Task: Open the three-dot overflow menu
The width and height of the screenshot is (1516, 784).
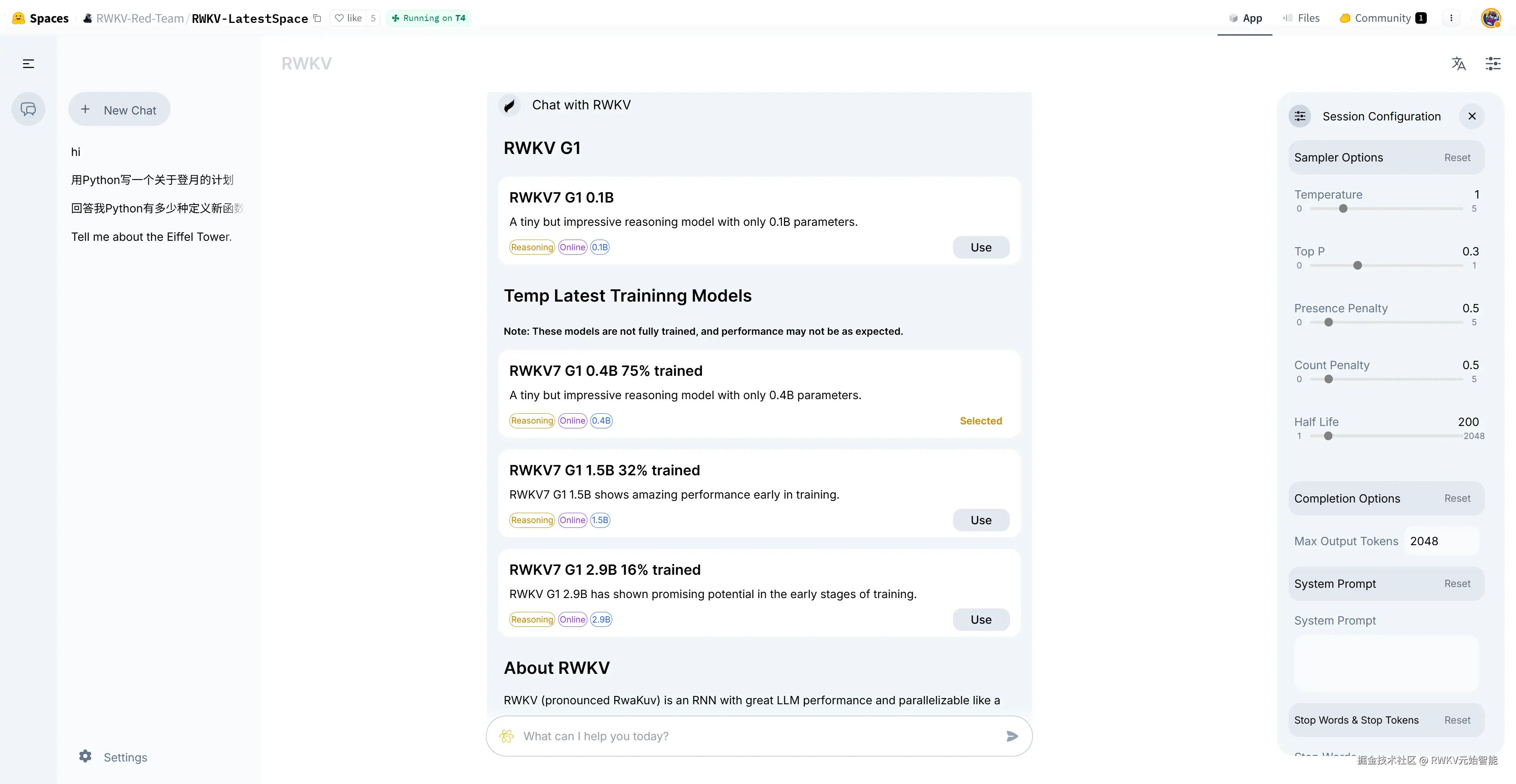Action: (x=1452, y=18)
